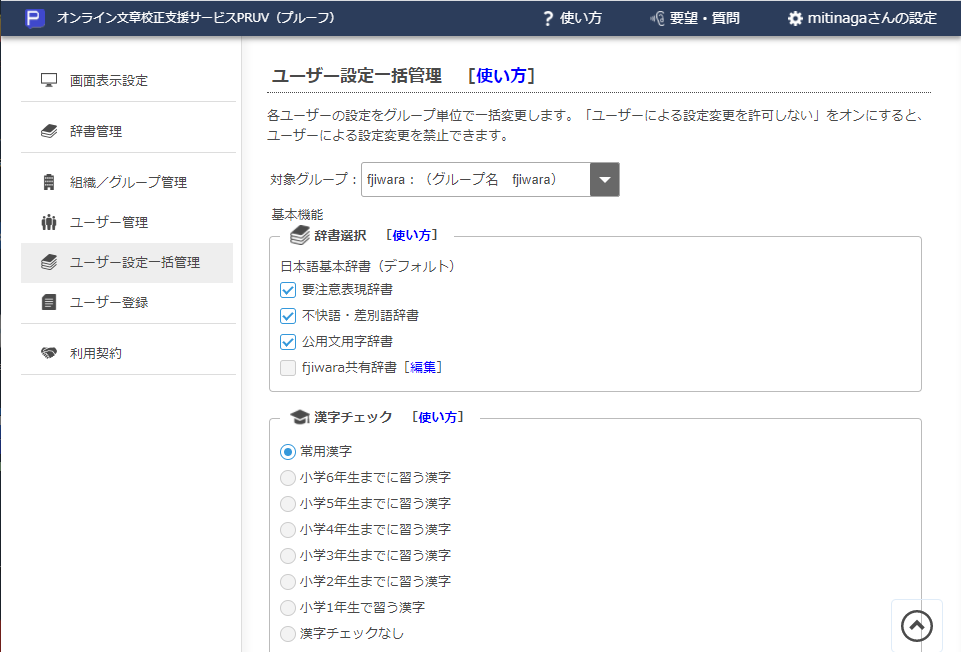961x652 pixels.
Task: Click the books icon beside 辞書管理
Action: coord(47,130)
